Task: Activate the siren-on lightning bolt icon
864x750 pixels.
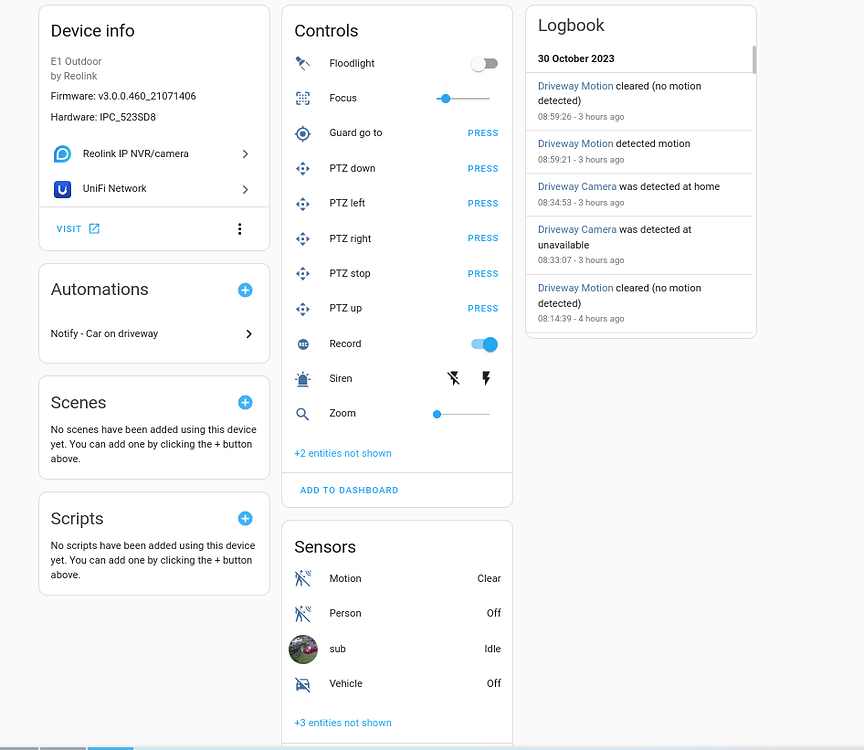Action: [x=485, y=378]
